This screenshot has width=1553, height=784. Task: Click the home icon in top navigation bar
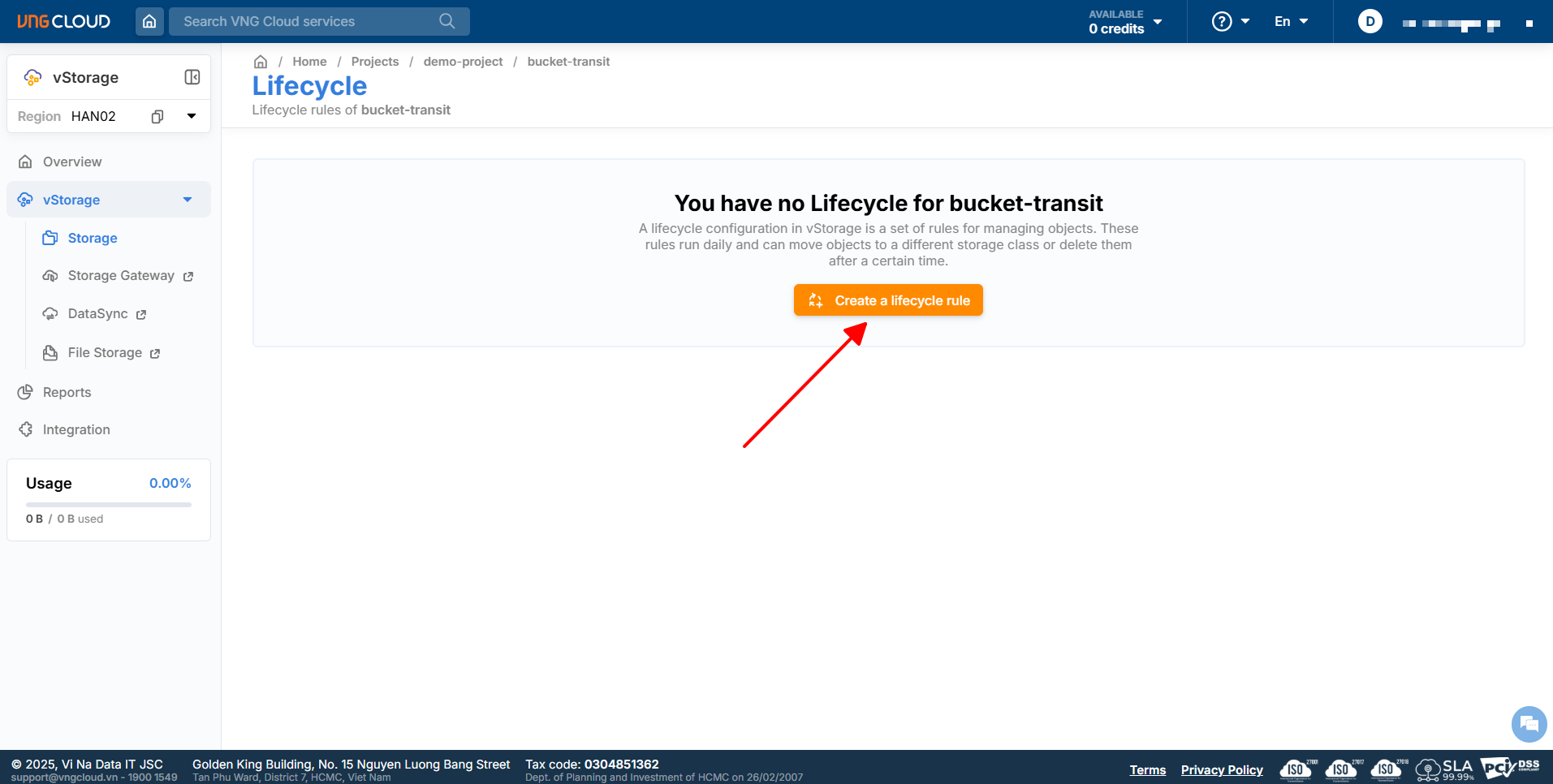point(149,21)
